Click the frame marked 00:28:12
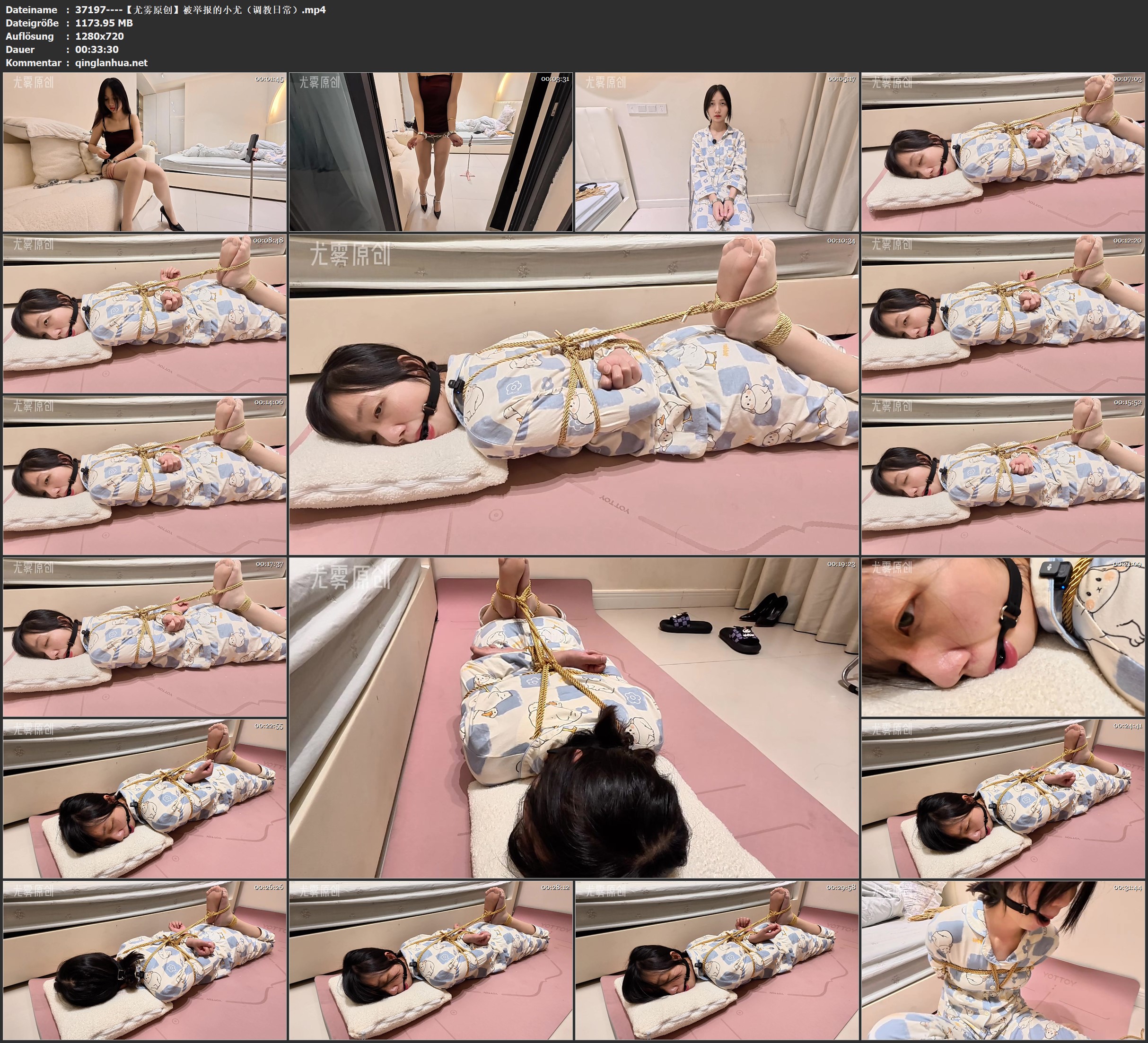Image resolution: width=1148 pixels, height=1043 pixels. pyautogui.click(x=431, y=960)
